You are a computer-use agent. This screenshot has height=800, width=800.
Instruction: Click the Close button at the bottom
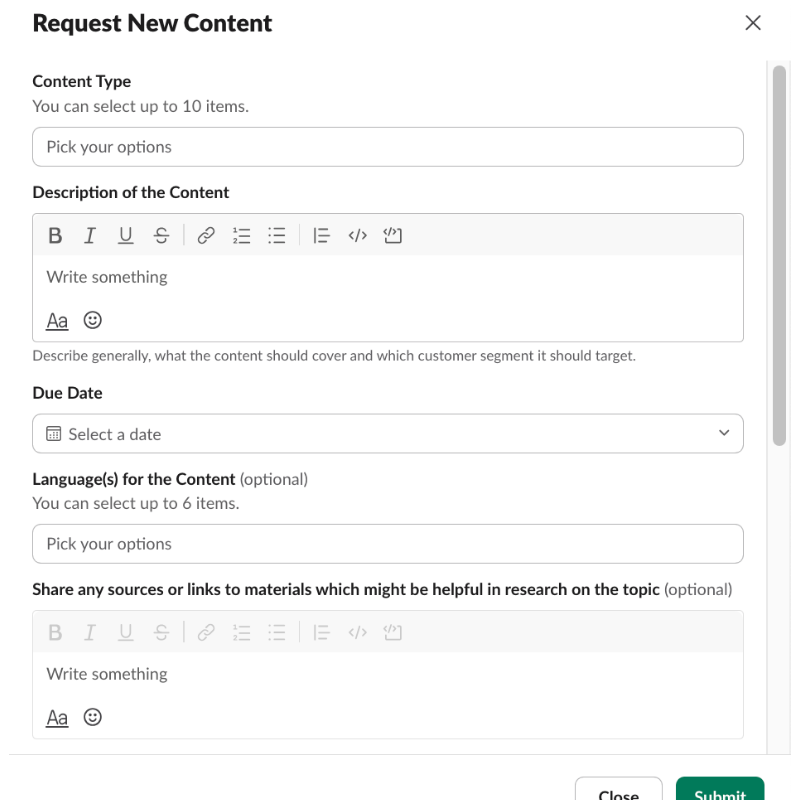point(619,793)
